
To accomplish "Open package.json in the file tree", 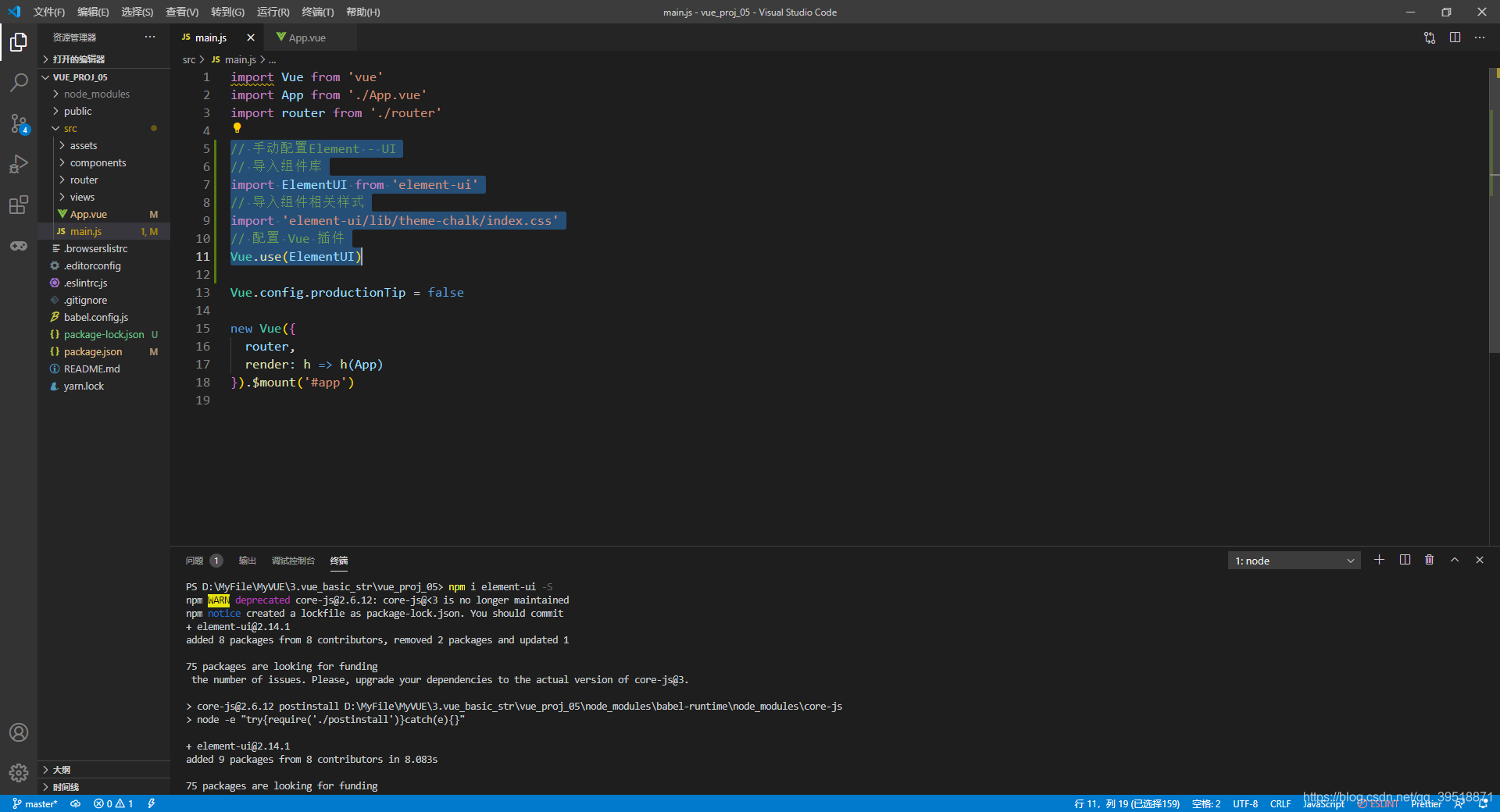I will [x=104, y=351].
